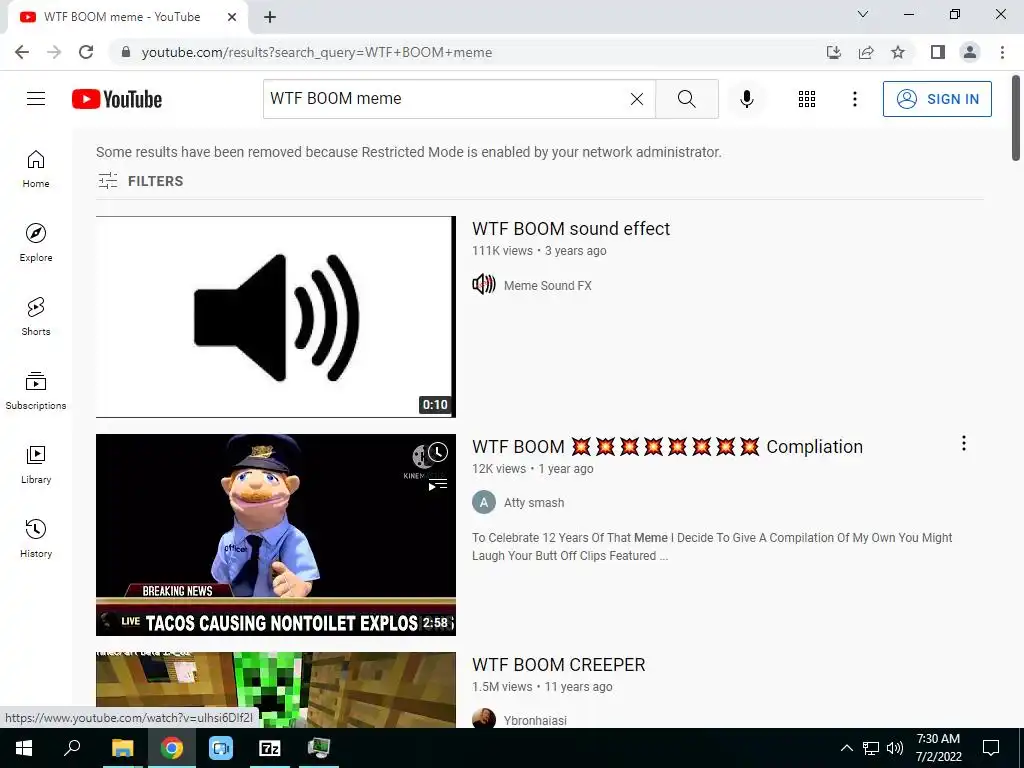Bookmark this page with the star
The image size is (1024, 768).
coord(898,52)
